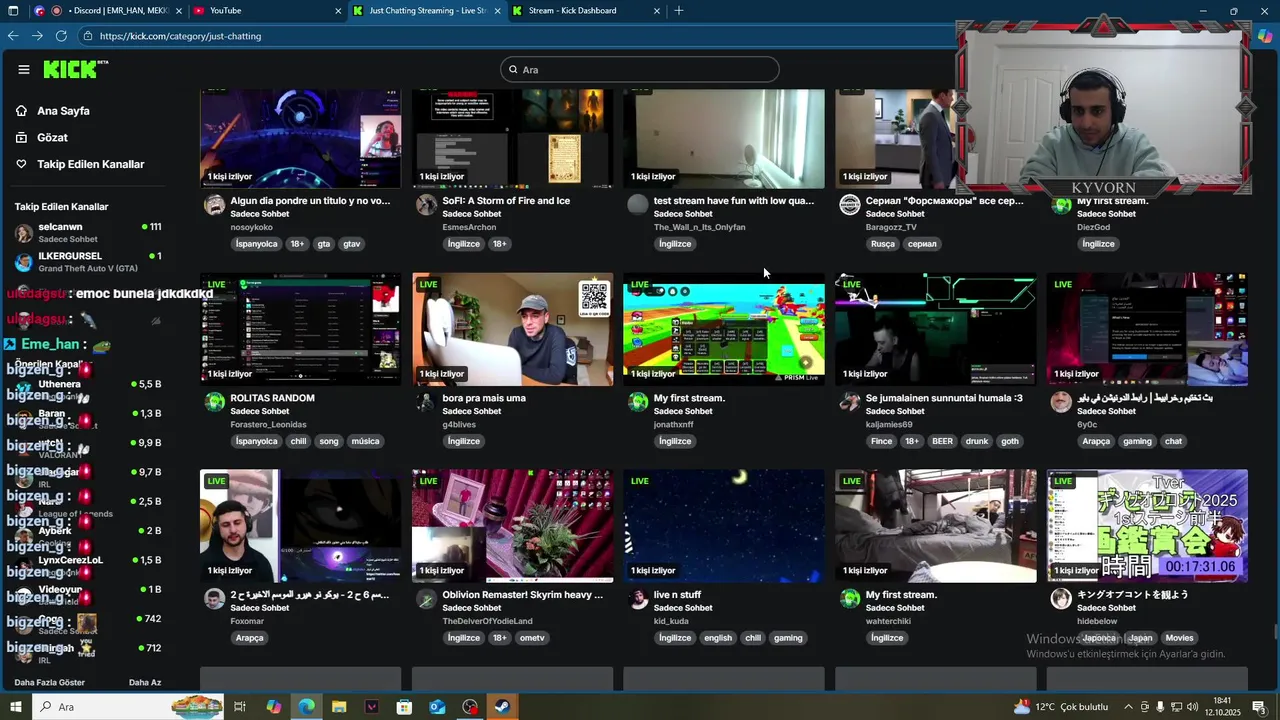Open Forastero_Leonidas channel avatar
This screenshot has width=1280, height=720.
tap(214, 402)
